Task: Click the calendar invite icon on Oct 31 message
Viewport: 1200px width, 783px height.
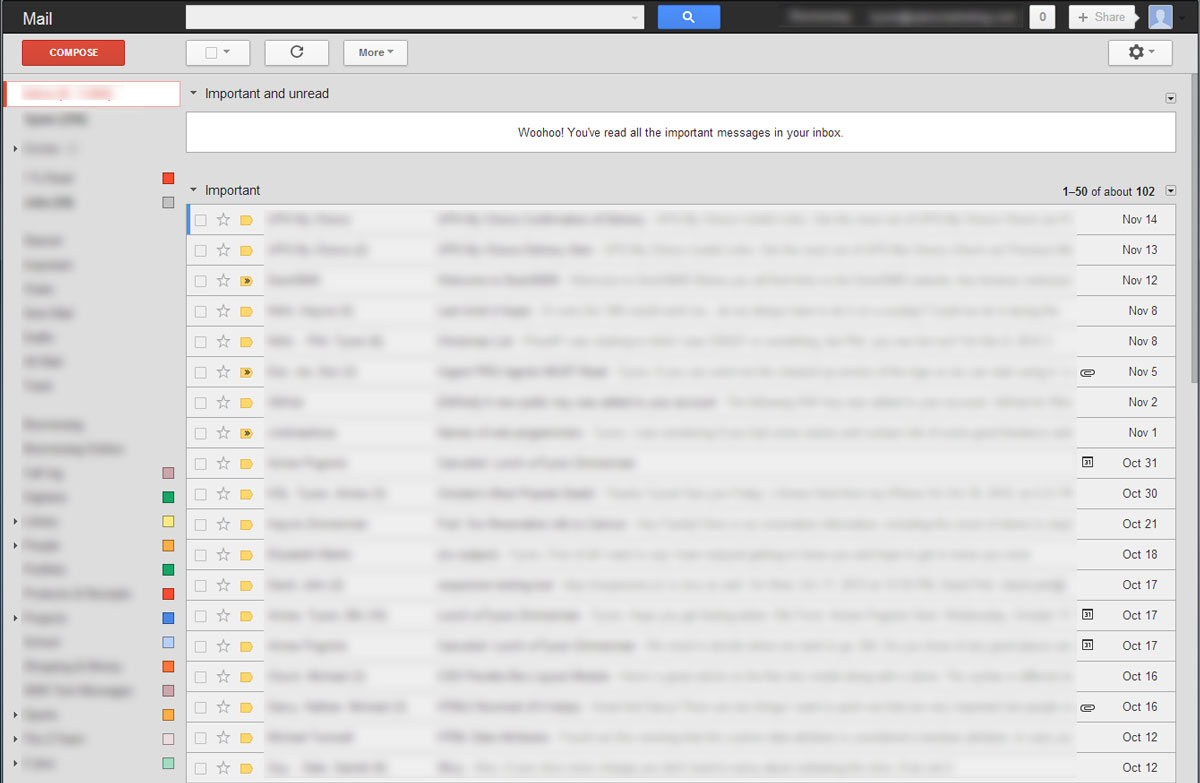Action: point(1088,463)
